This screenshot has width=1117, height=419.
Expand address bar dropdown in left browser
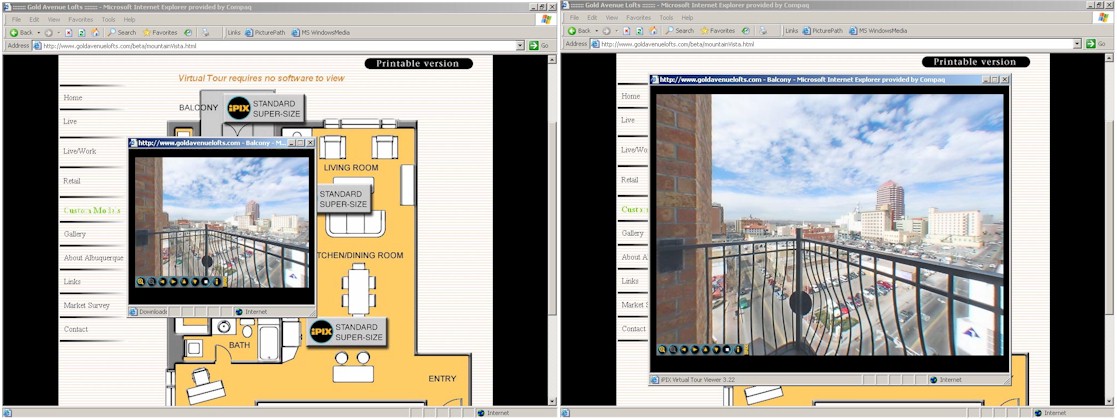coord(520,45)
